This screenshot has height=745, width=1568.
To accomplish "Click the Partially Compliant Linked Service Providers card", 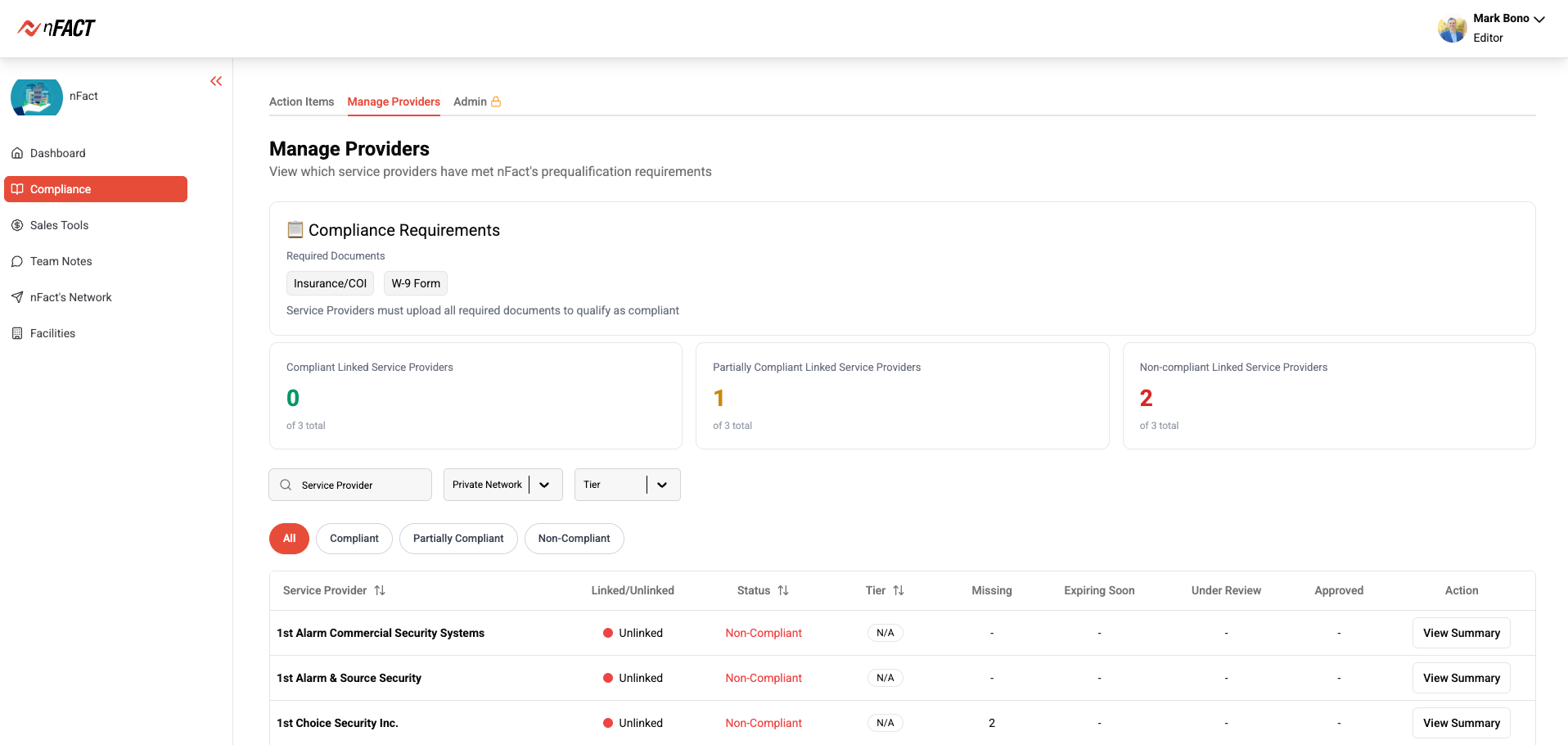I will [x=902, y=395].
